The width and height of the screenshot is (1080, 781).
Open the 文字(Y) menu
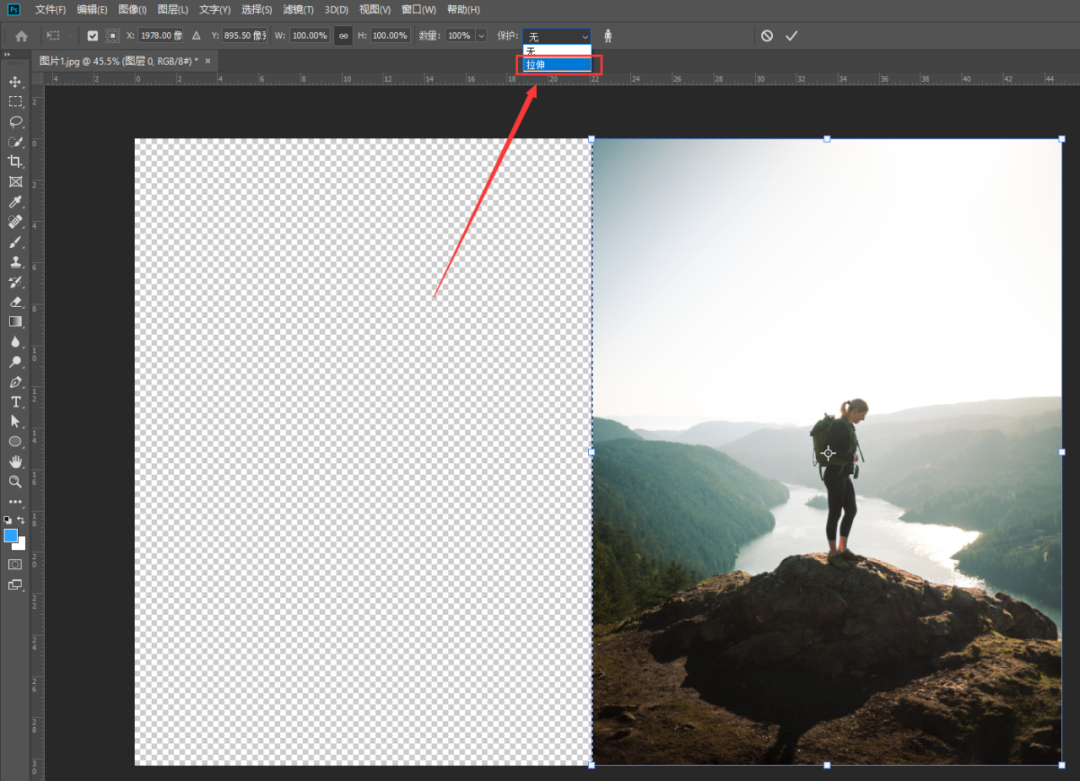point(214,10)
